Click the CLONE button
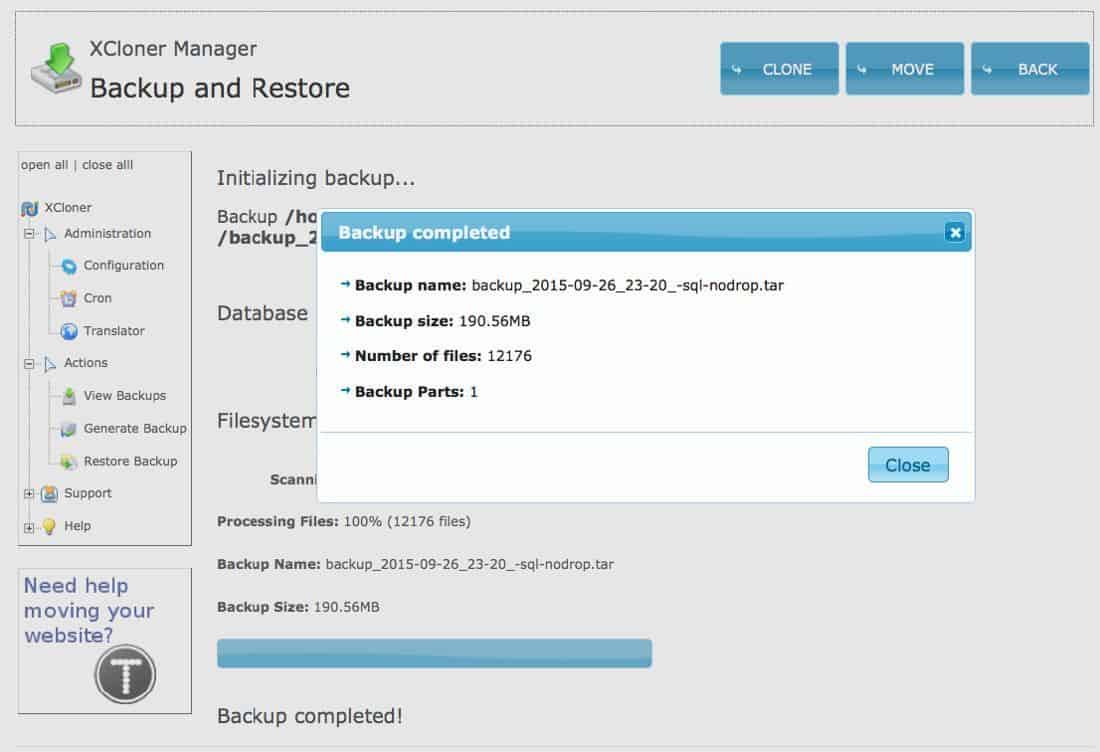1100x752 pixels. (779, 69)
